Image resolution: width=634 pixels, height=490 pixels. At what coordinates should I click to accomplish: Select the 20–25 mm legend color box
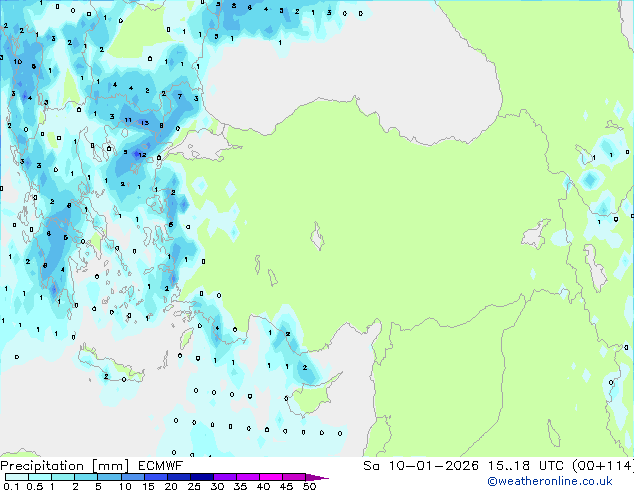(x=178, y=477)
